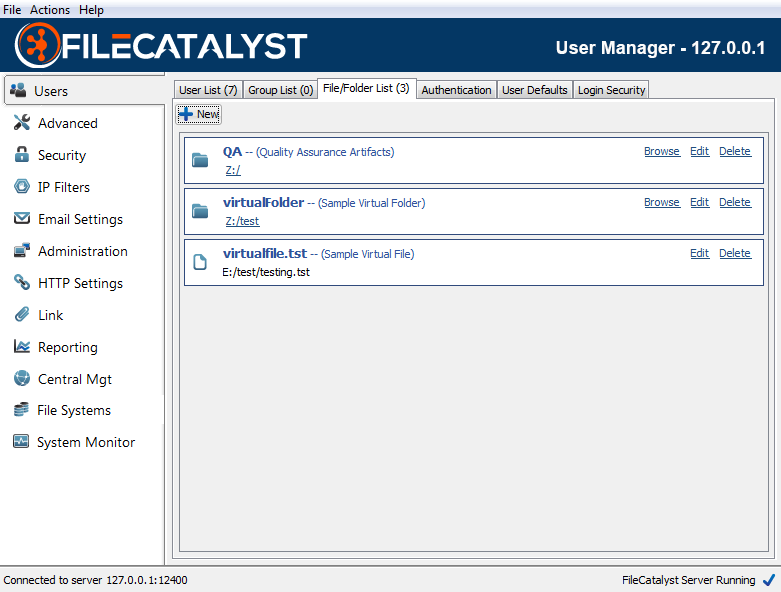This screenshot has height=592, width=781.
Task: Click the System Monitor screen icon
Action: pyautogui.click(x=21, y=441)
